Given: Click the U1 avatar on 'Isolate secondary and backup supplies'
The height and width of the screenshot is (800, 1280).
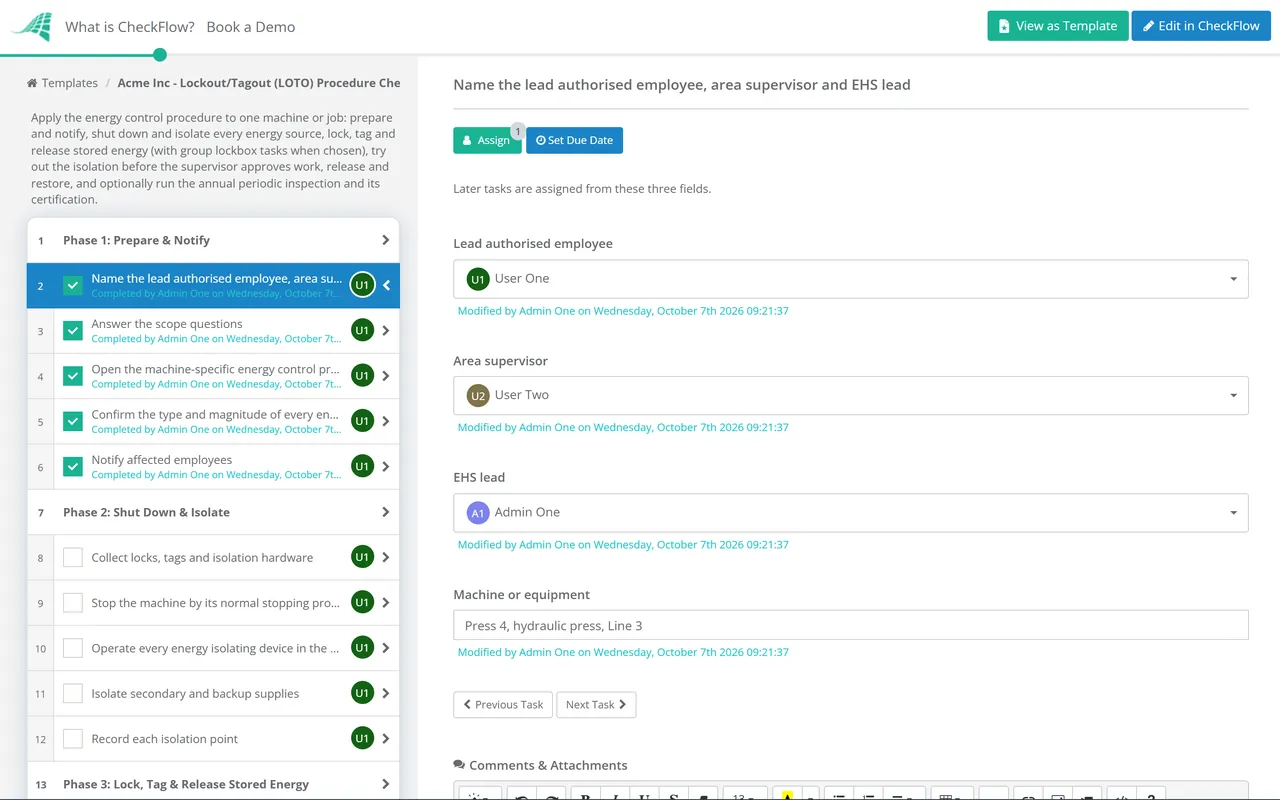Looking at the screenshot, I should (362, 693).
